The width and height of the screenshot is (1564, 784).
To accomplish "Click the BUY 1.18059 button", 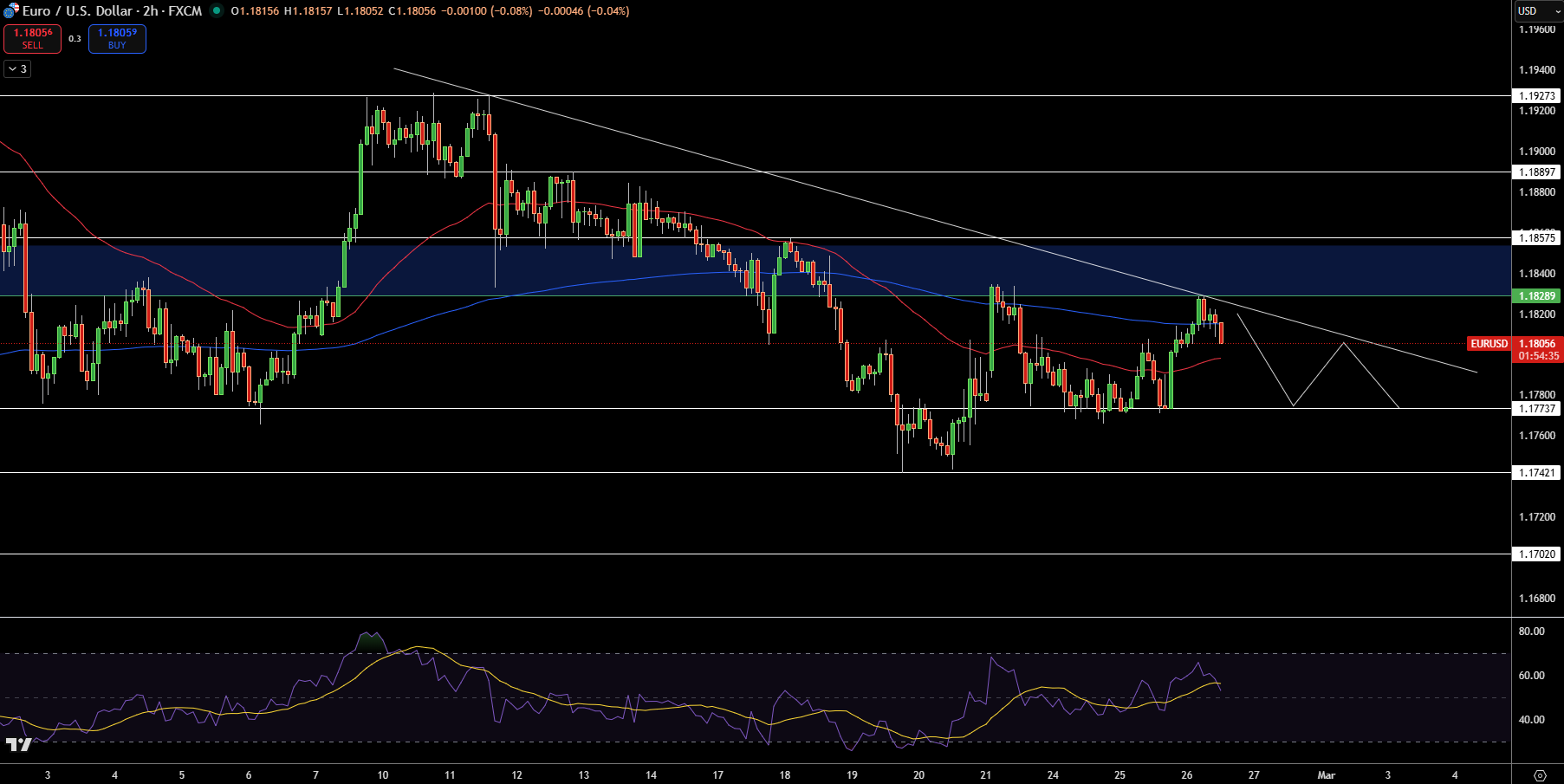I will tap(117, 39).
